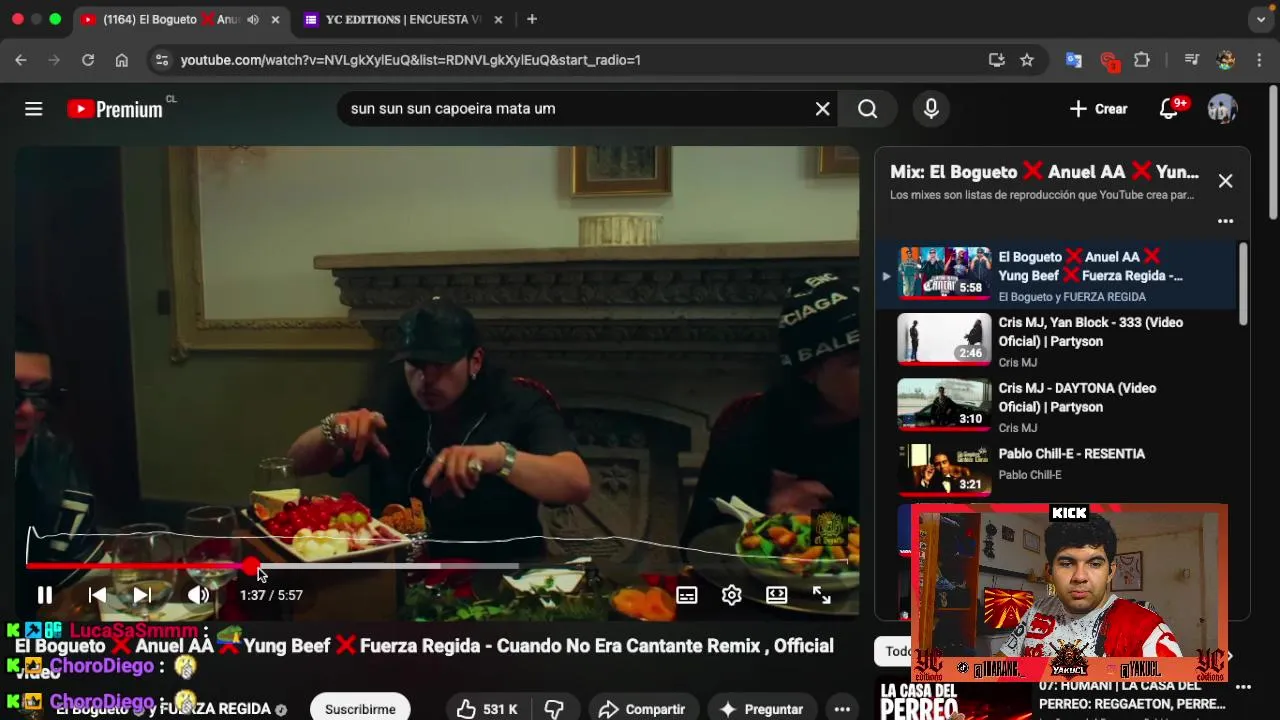Image resolution: width=1280 pixels, height=720 pixels.
Task: Pause the playing video
Action: tap(45, 595)
